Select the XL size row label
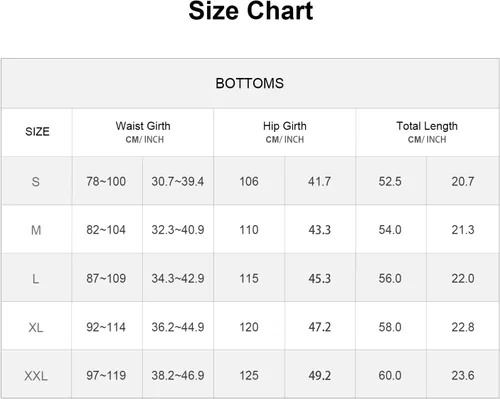 pyautogui.click(x=36, y=327)
